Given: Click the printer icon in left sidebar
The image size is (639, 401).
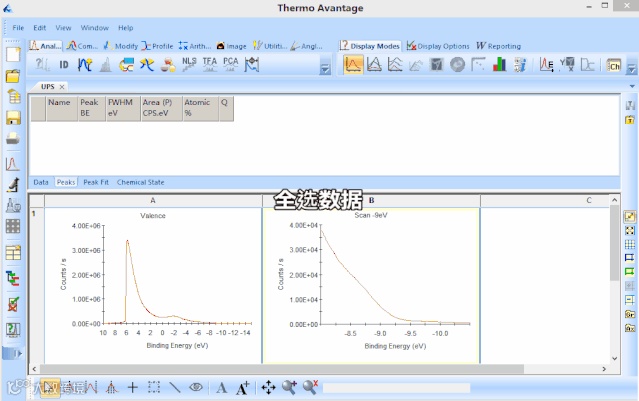Looking at the screenshot, I should (13, 139).
